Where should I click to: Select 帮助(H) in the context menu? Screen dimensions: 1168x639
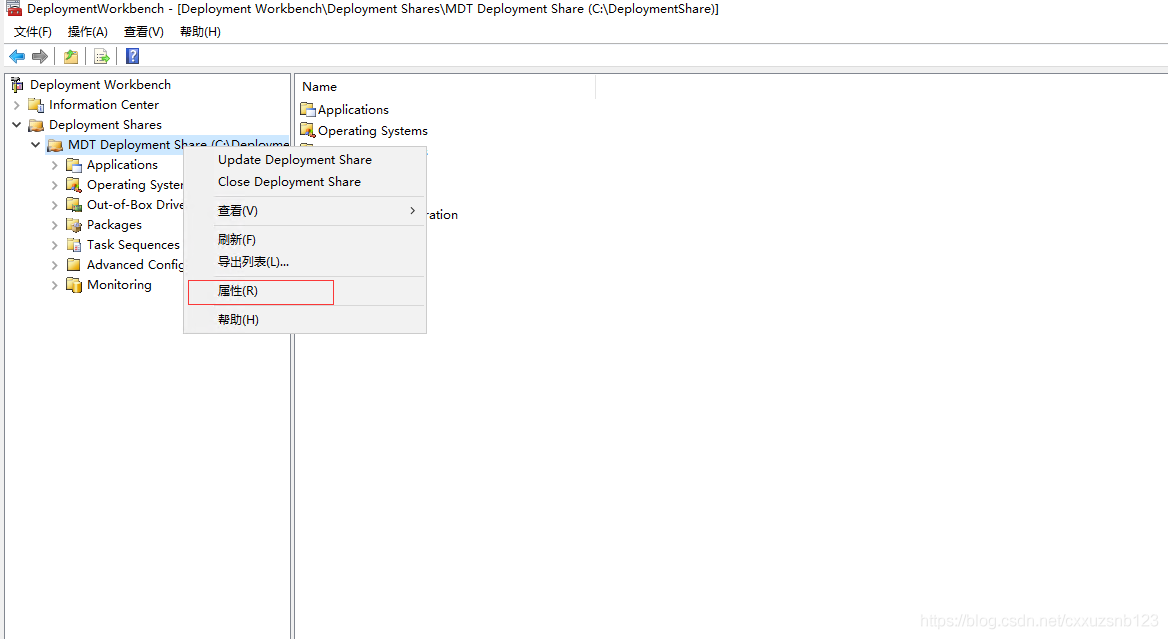[305, 320]
